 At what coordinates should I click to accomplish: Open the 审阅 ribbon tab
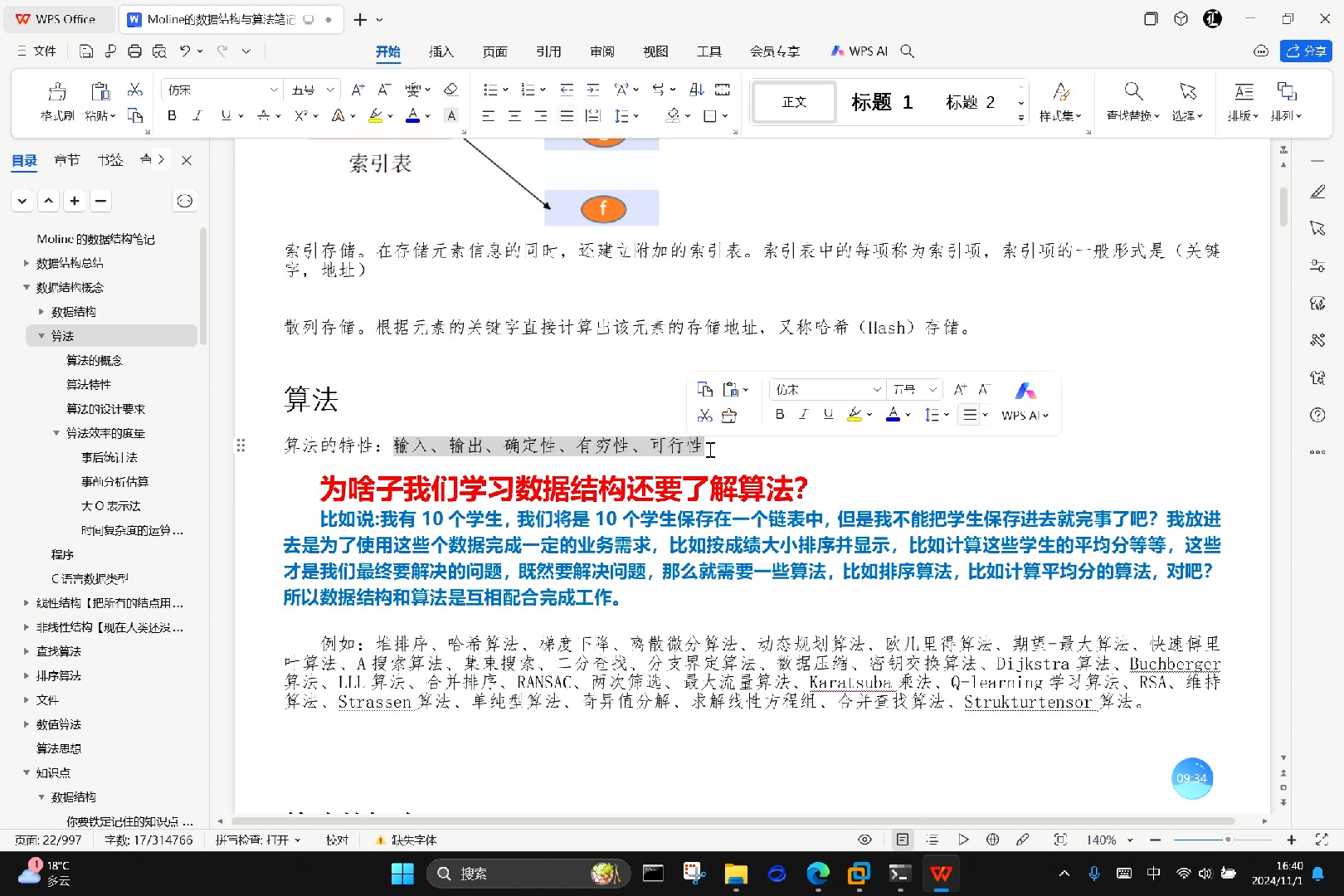coord(602,51)
